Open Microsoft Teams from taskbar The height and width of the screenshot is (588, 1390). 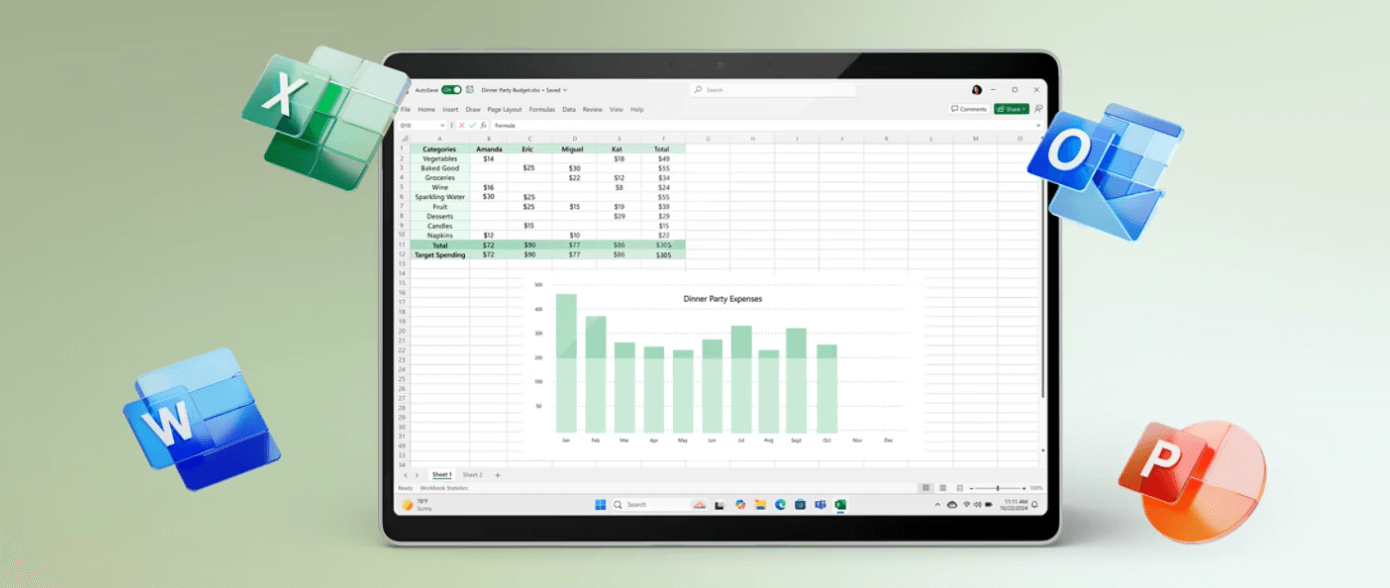[820, 505]
